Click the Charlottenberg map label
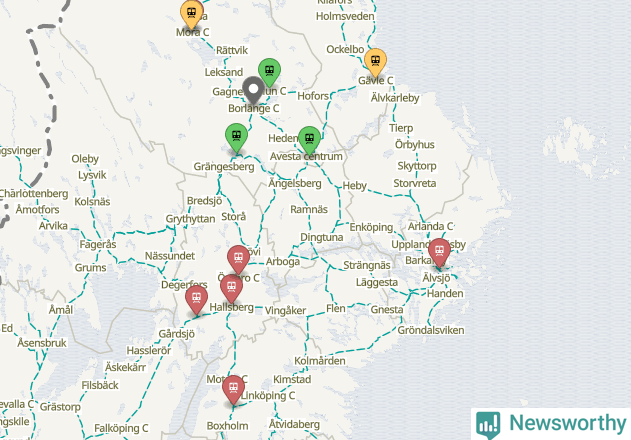Viewport: 631px width, 440px height. coord(33,194)
